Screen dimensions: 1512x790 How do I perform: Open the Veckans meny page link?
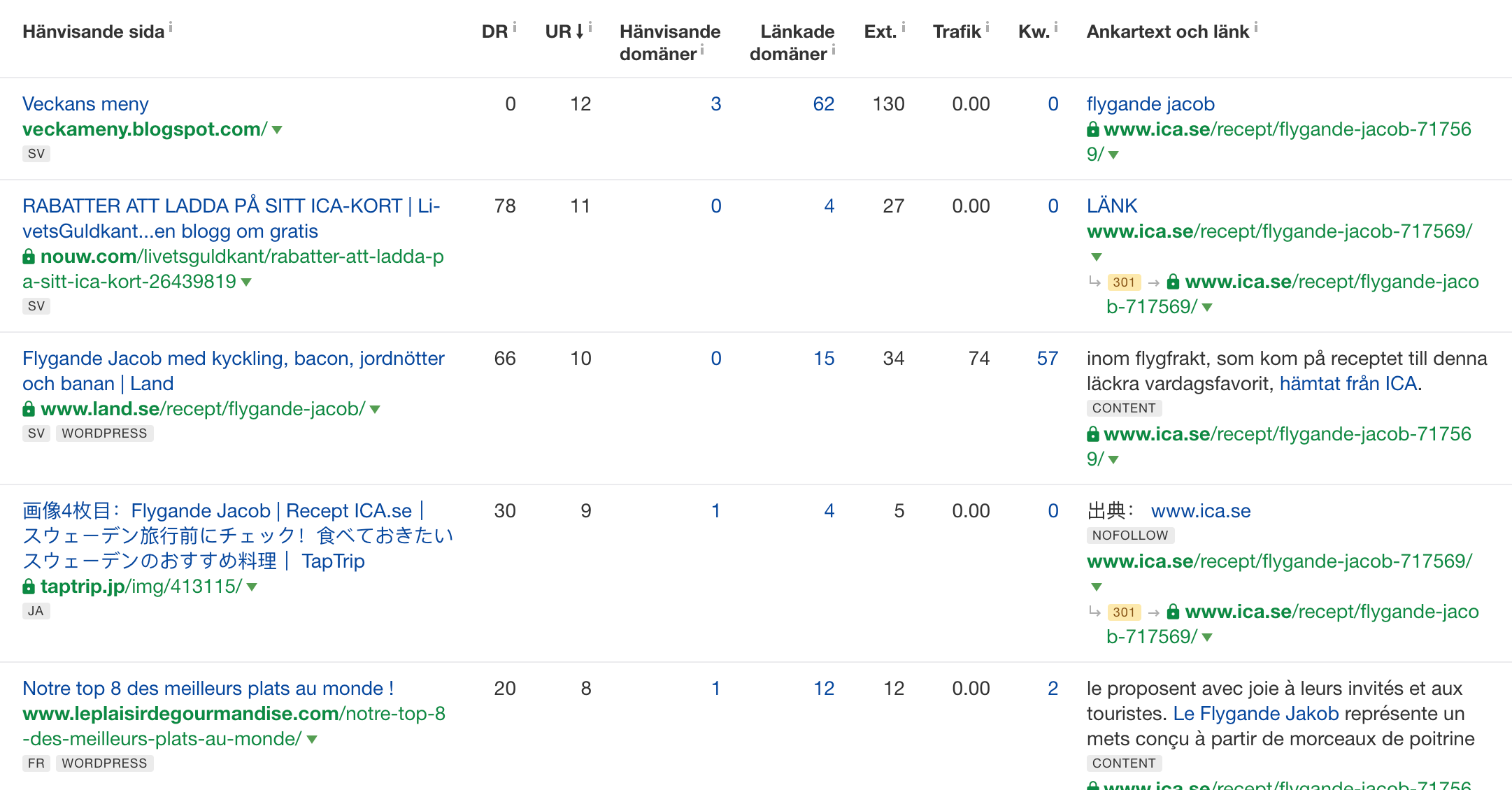coord(85,103)
